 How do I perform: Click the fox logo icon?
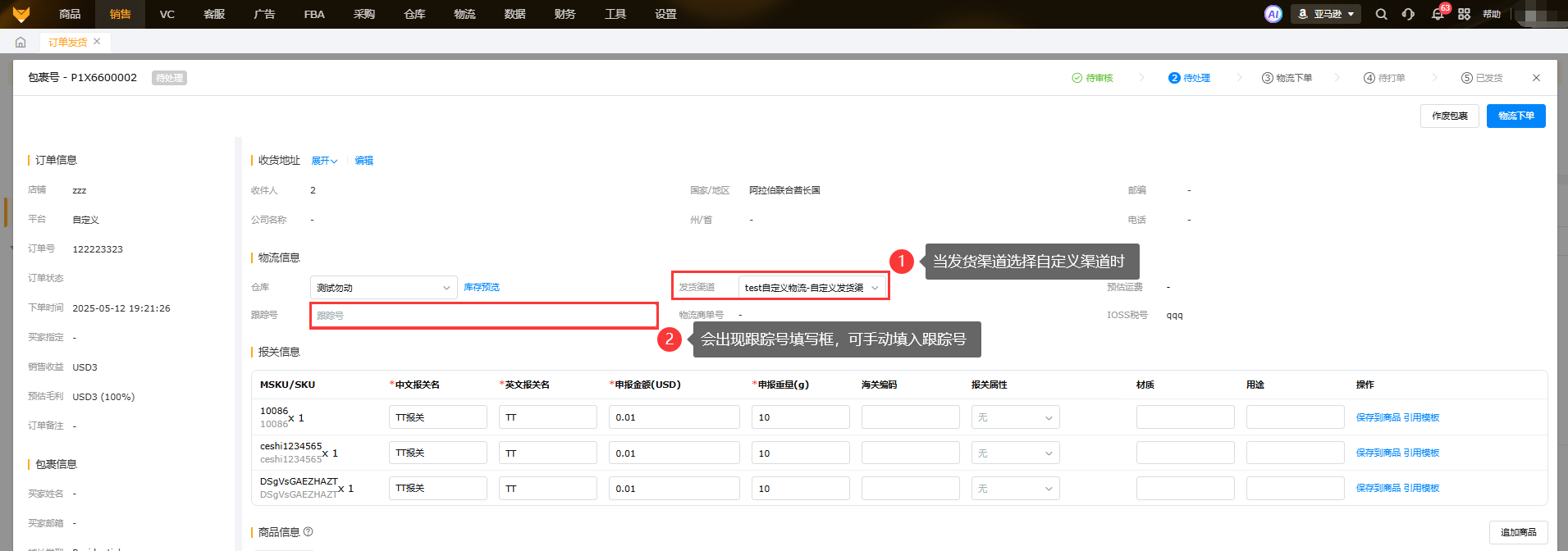21,14
